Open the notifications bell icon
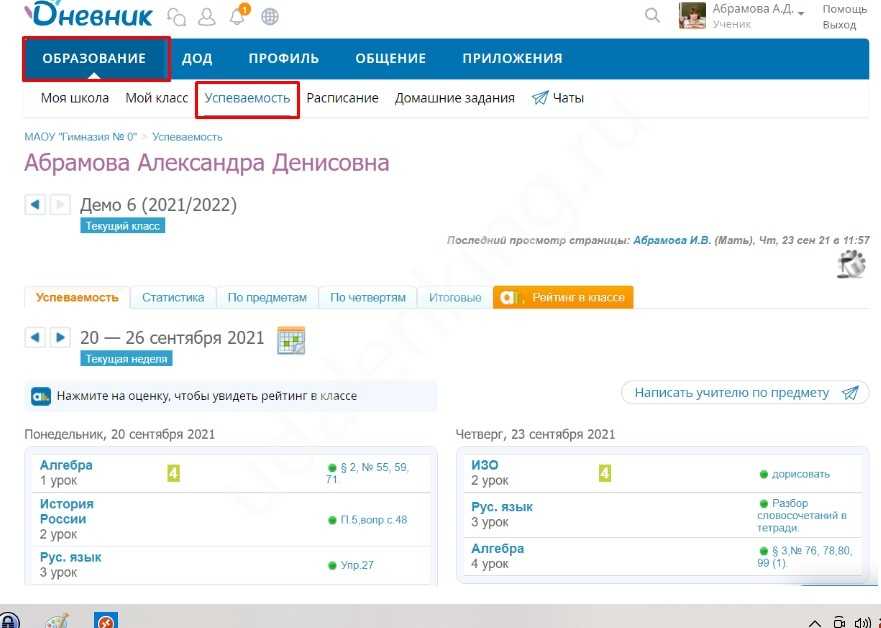881x628 pixels. tap(238, 16)
